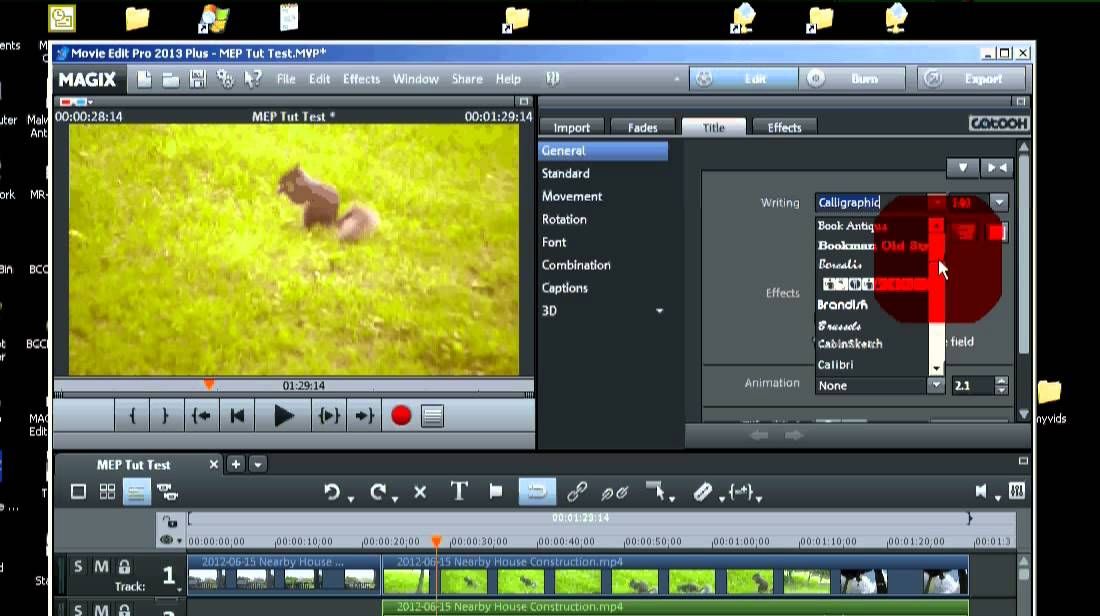1100x616 pixels.
Task: Solo track 1 with the S button
Action: pos(78,567)
